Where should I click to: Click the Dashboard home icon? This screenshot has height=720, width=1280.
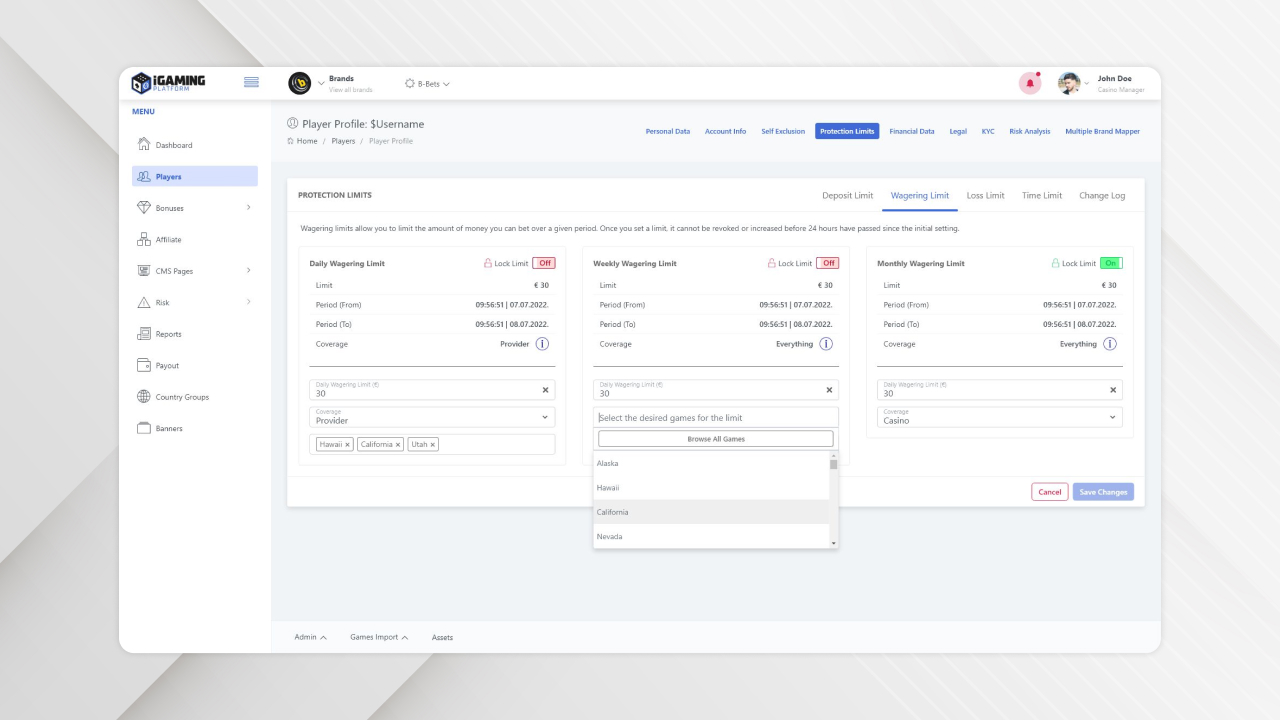coord(143,144)
